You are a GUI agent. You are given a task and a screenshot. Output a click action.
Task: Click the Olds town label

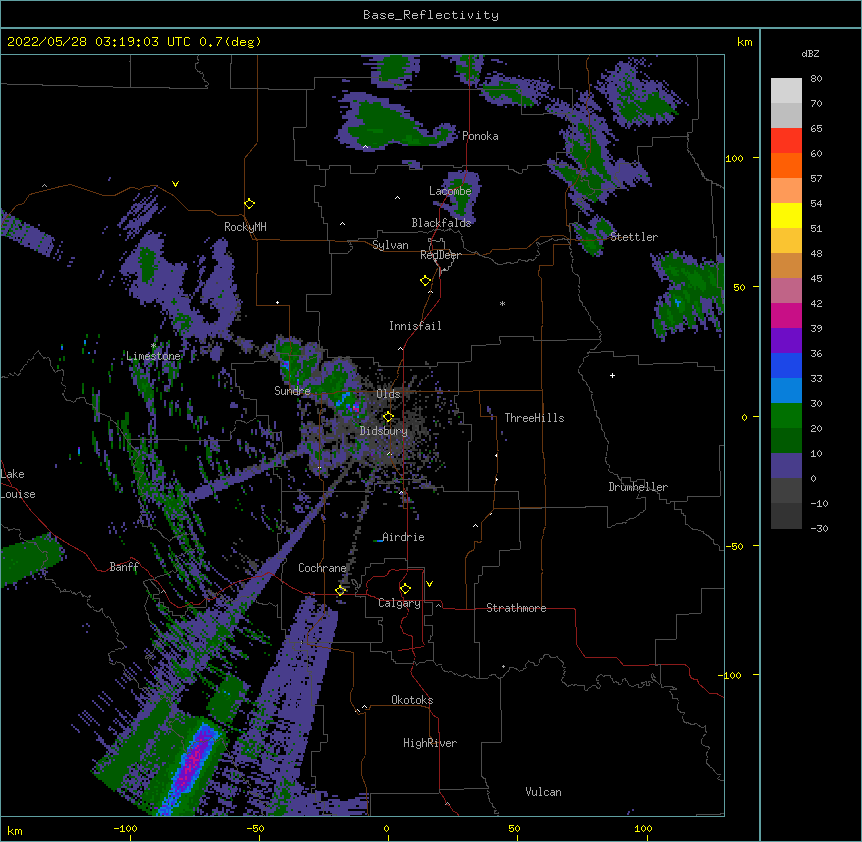(388, 394)
